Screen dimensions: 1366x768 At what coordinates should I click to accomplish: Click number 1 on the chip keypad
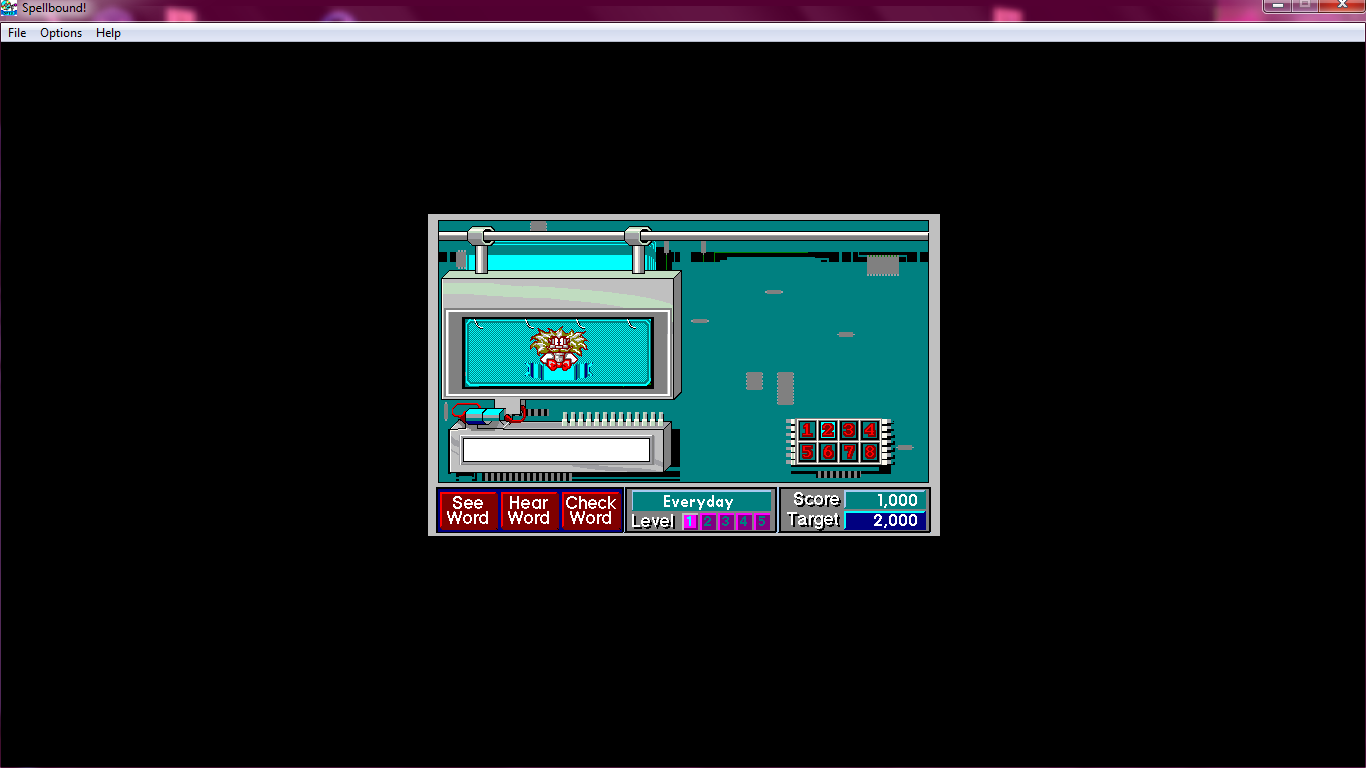click(807, 431)
